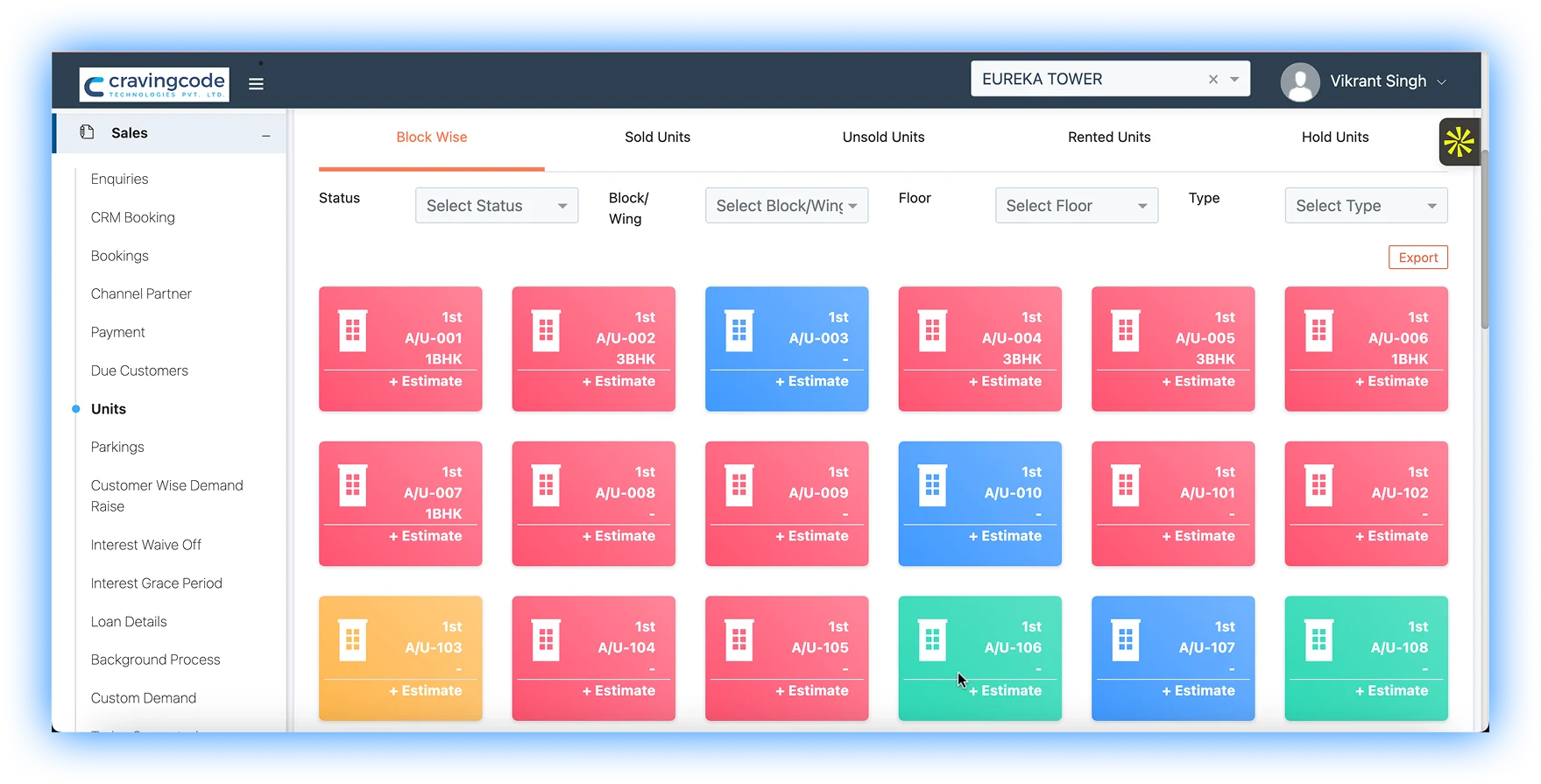Screen dimensions: 1541x784
Task: Clear the EUREKA TOWER selection
Action: coord(1213,79)
